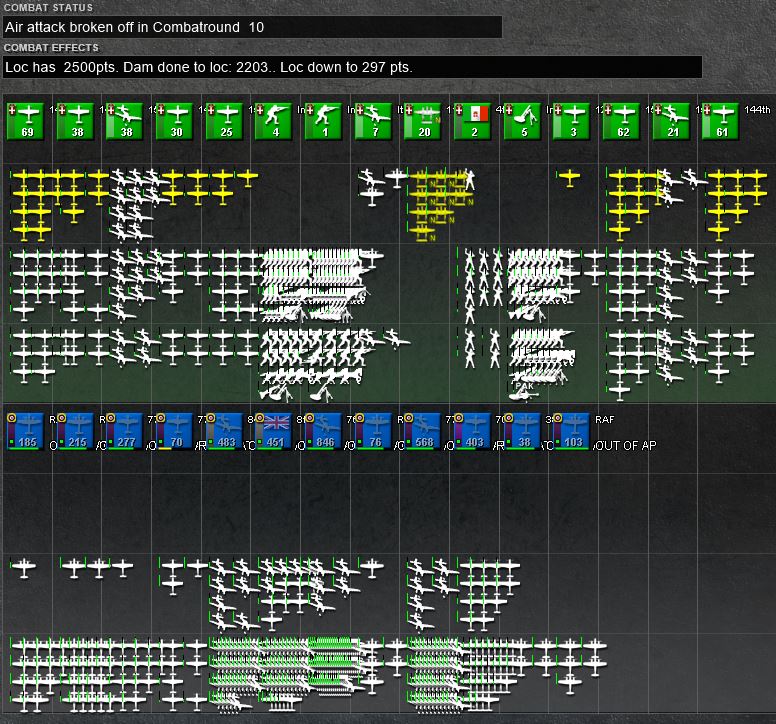Select blue air unit numbered 103

coord(572,432)
